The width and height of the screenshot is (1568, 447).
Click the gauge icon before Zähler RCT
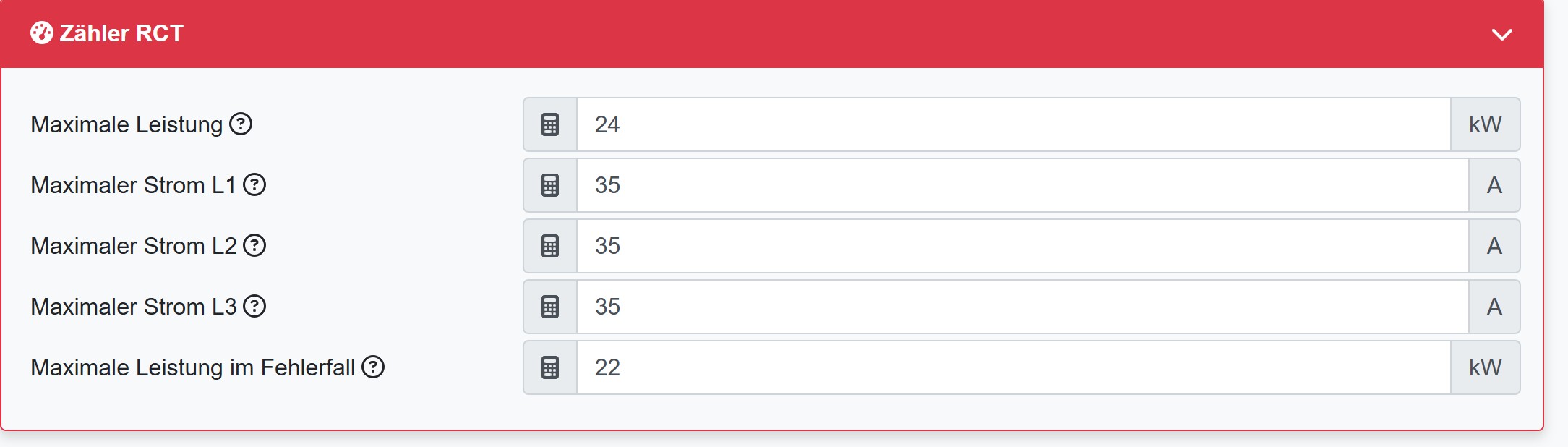pyautogui.click(x=41, y=33)
